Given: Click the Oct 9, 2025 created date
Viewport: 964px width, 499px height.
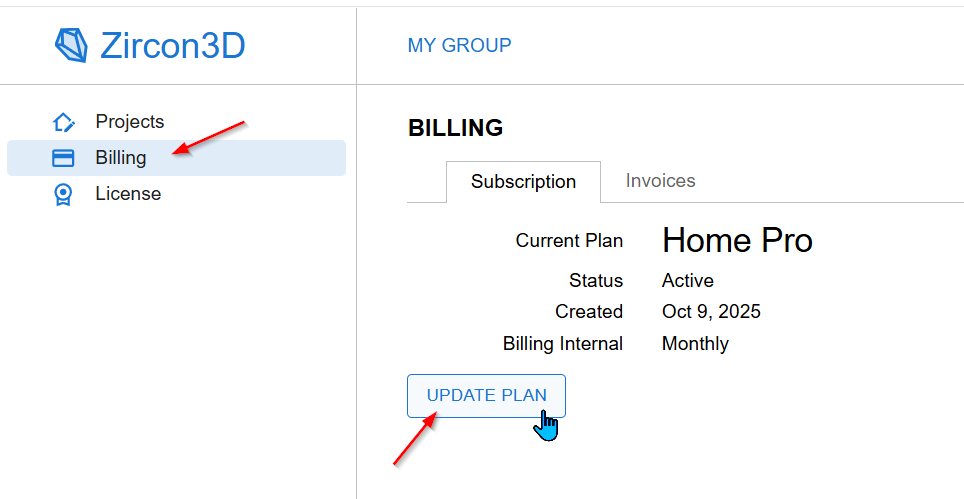Looking at the screenshot, I should pyautogui.click(x=711, y=312).
